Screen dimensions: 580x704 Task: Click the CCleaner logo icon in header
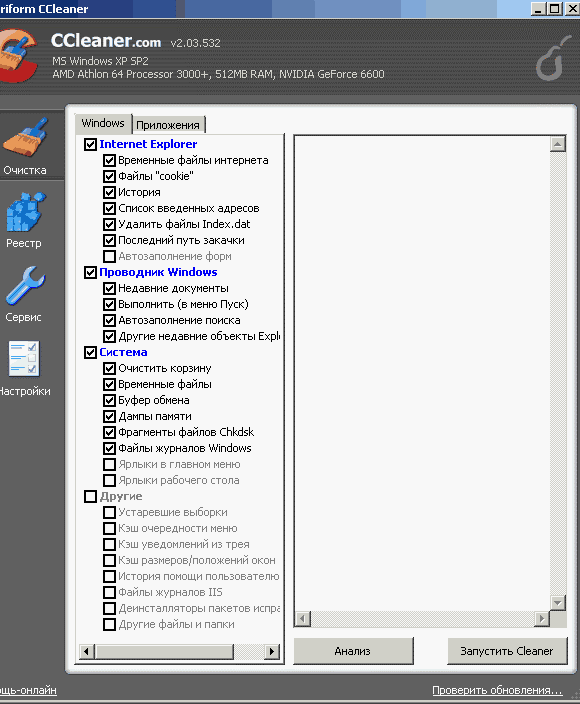coord(18,56)
